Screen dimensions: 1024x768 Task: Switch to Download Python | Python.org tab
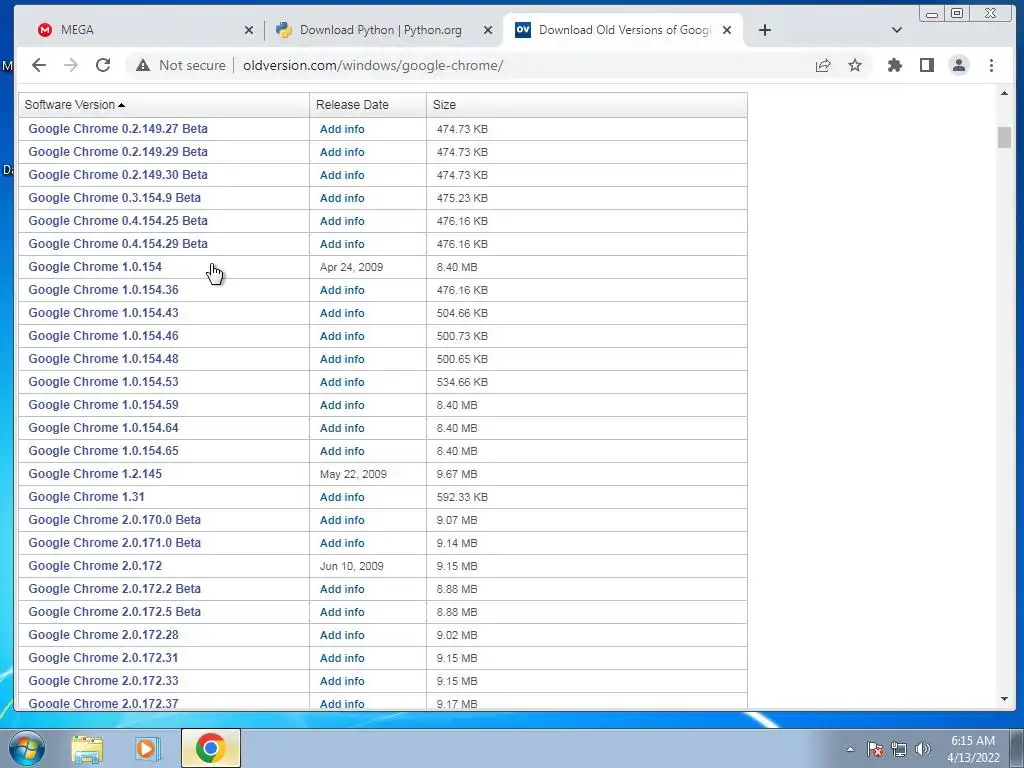coord(384,30)
